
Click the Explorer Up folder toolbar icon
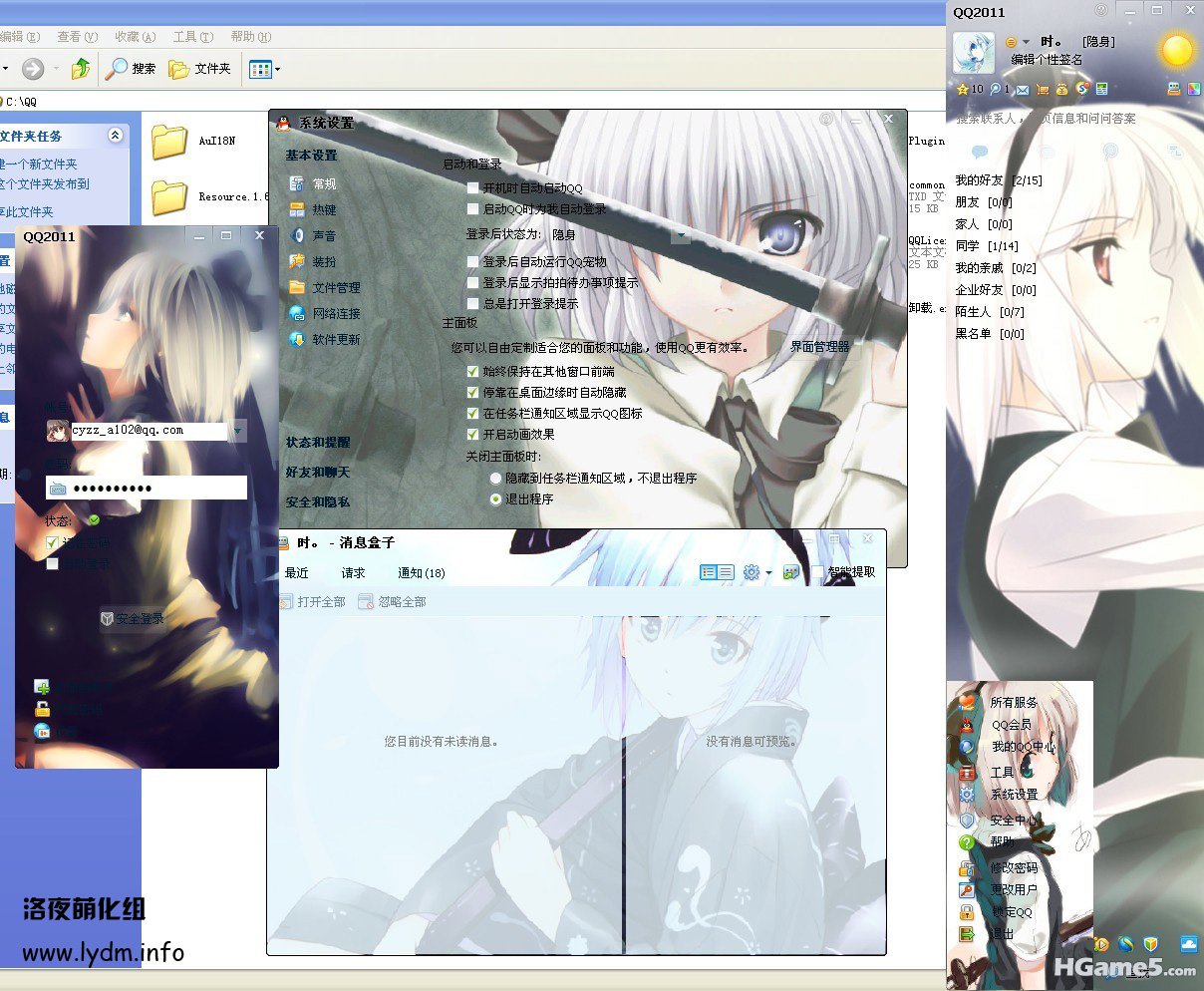81,68
